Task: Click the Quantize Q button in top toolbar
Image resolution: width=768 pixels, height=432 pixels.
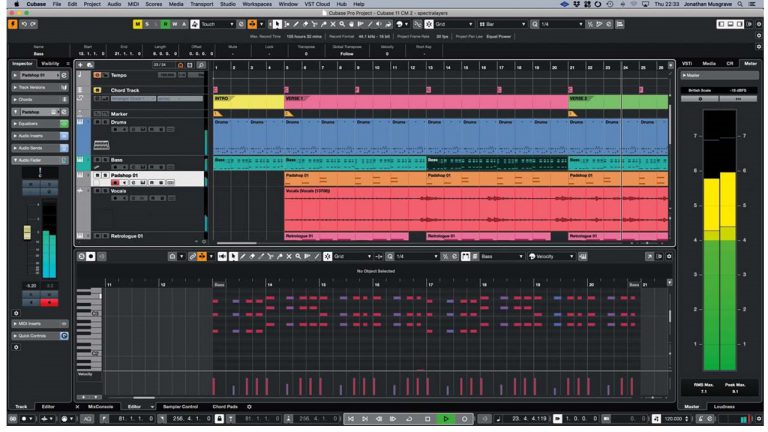Action: (535, 24)
